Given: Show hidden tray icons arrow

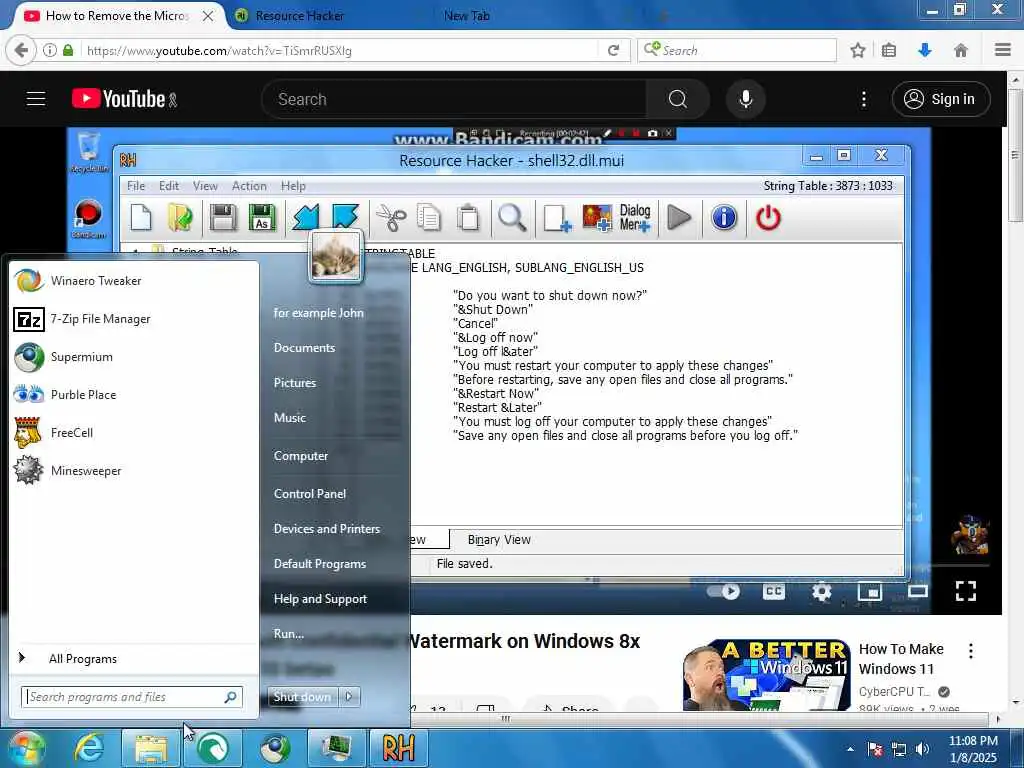Looking at the screenshot, I should pos(850,749).
